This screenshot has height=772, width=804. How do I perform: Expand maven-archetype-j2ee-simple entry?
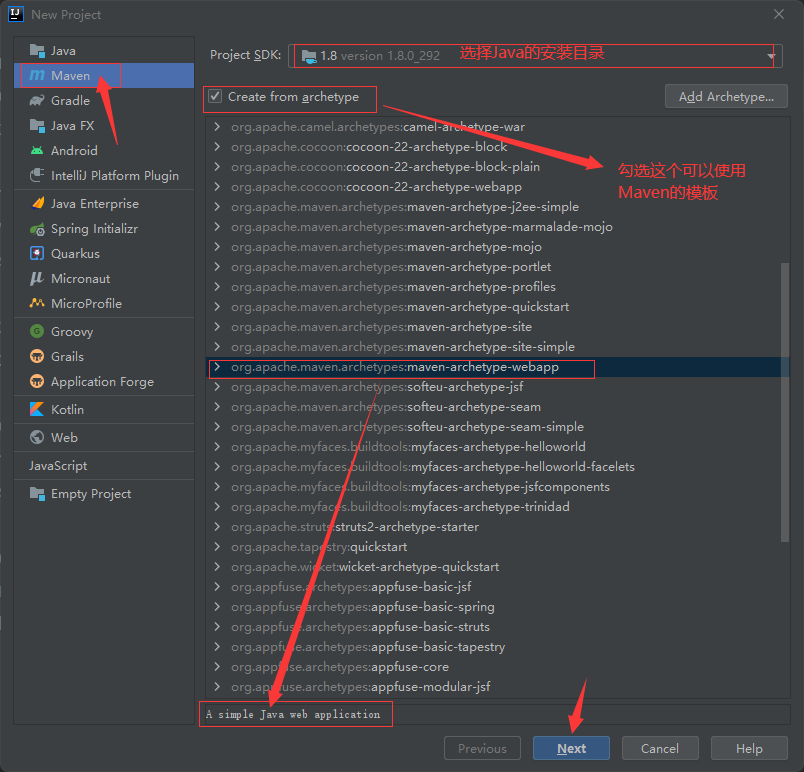click(217, 207)
